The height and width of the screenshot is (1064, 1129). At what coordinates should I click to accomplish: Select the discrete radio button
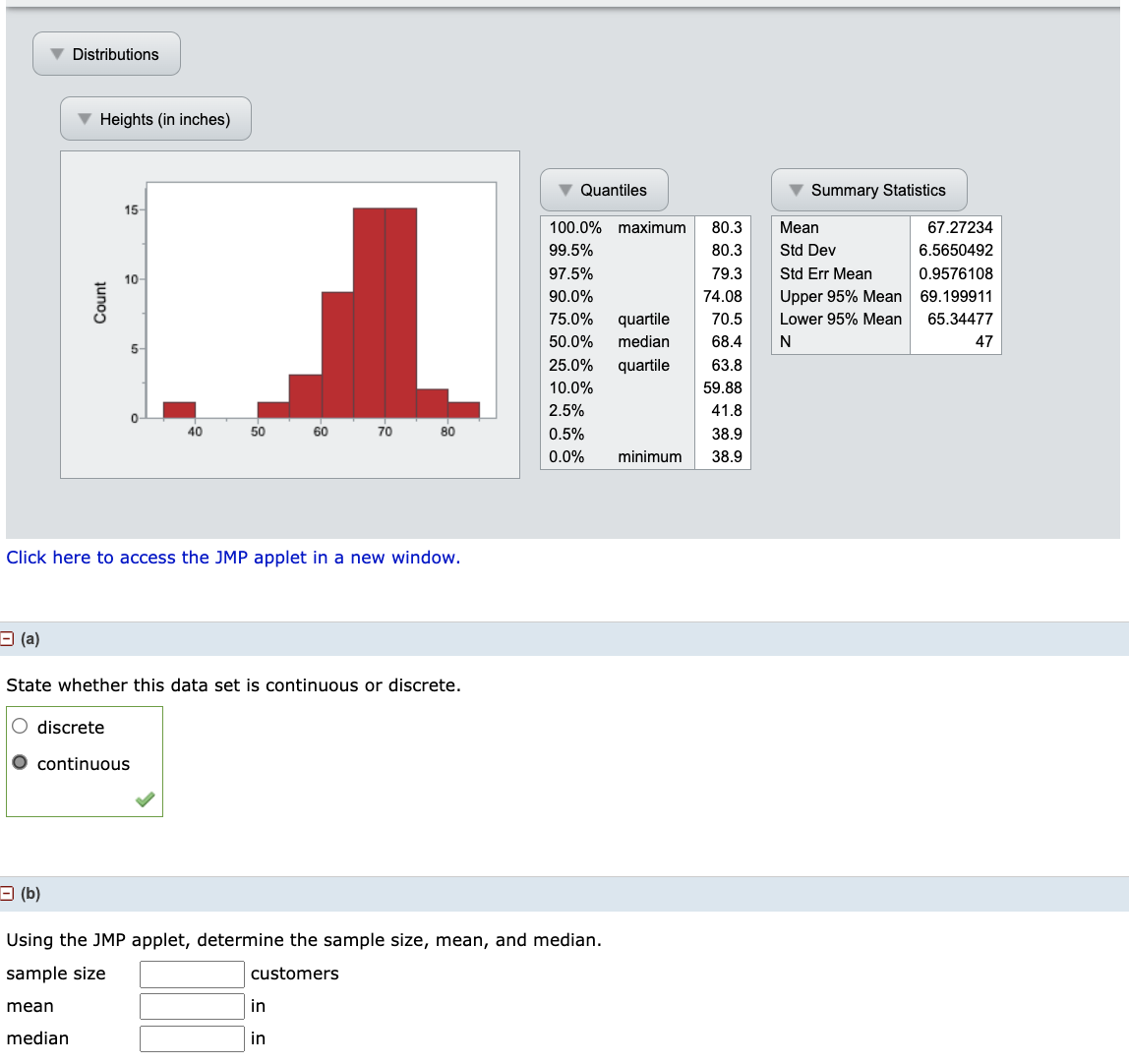19,725
